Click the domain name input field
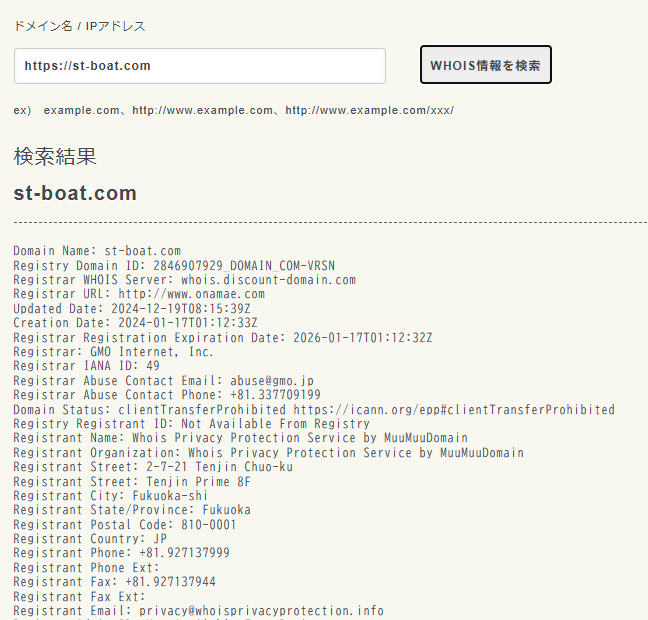648x620 pixels. (x=199, y=66)
